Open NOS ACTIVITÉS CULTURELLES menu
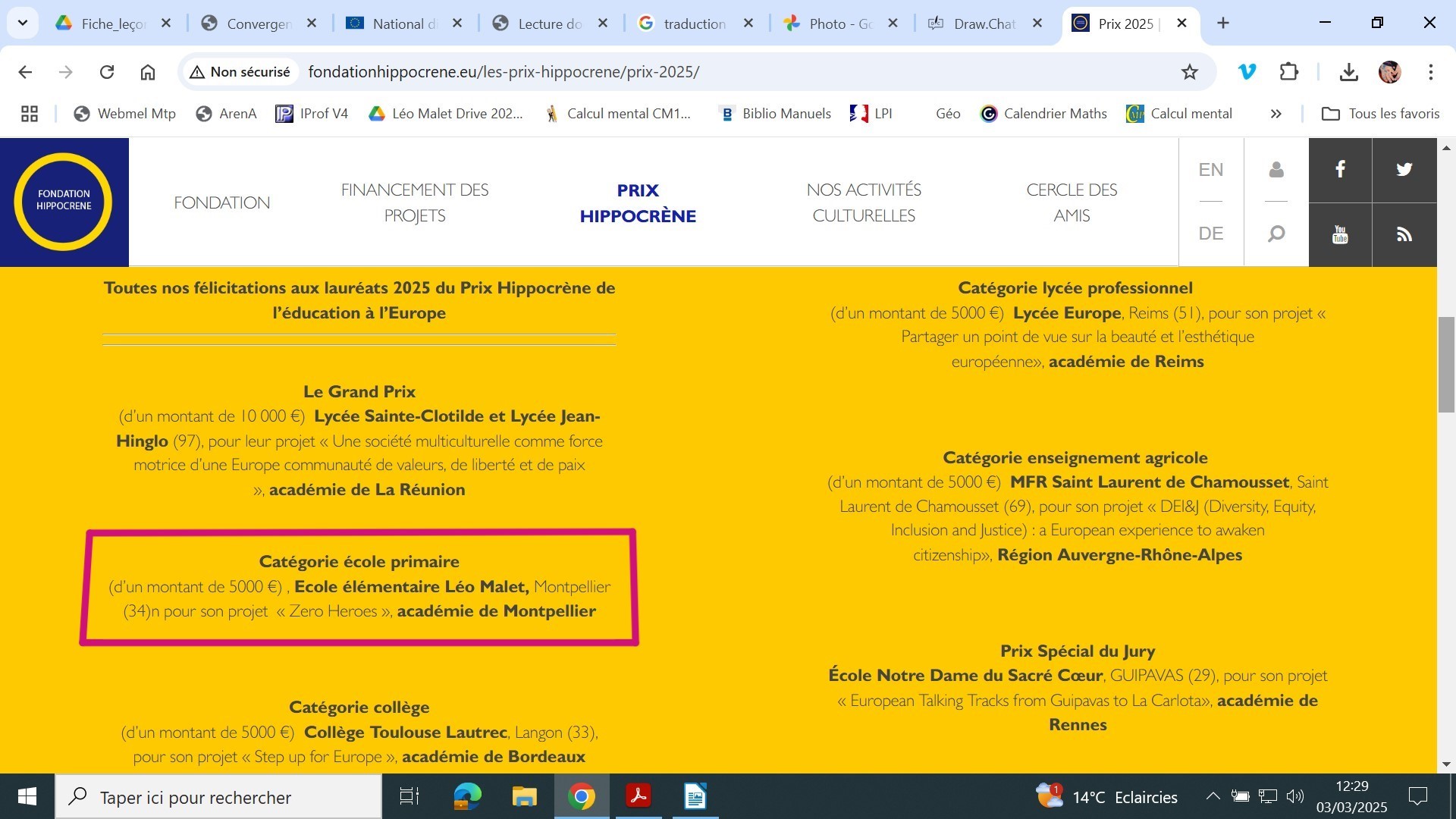Image resolution: width=1456 pixels, height=819 pixels. click(864, 202)
